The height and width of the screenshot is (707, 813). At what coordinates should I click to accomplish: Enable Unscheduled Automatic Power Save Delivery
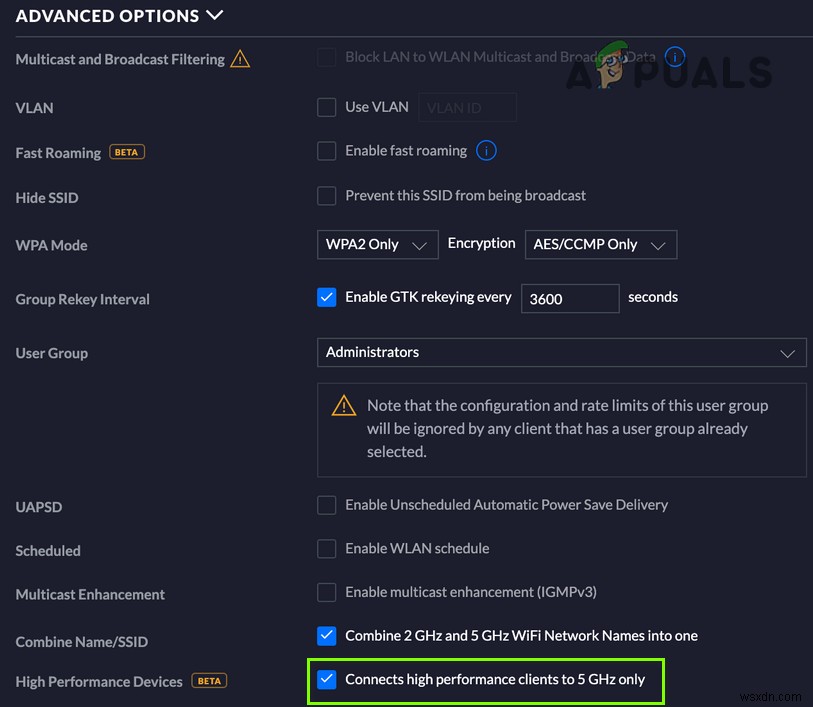point(327,505)
